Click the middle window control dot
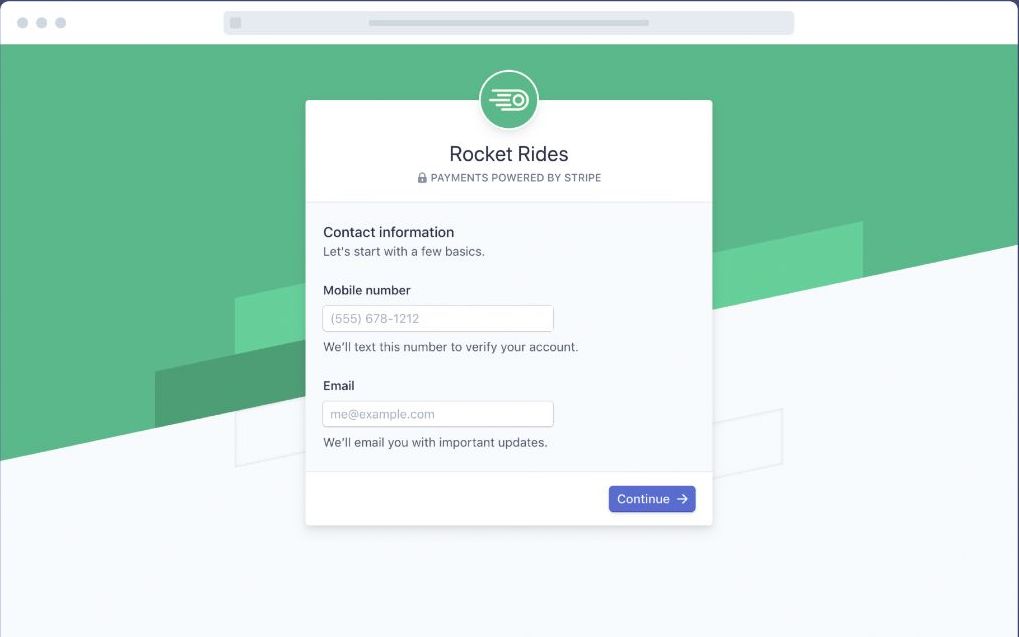This screenshot has height=637, width=1019. click(42, 23)
